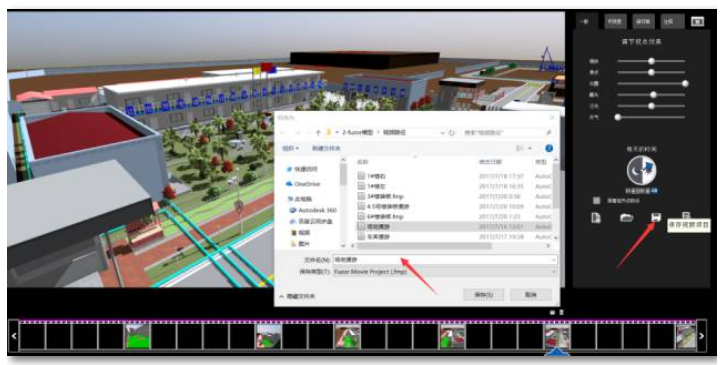Close the save-as dialog with X
The height and width of the screenshot is (365, 728).
(552, 118)
